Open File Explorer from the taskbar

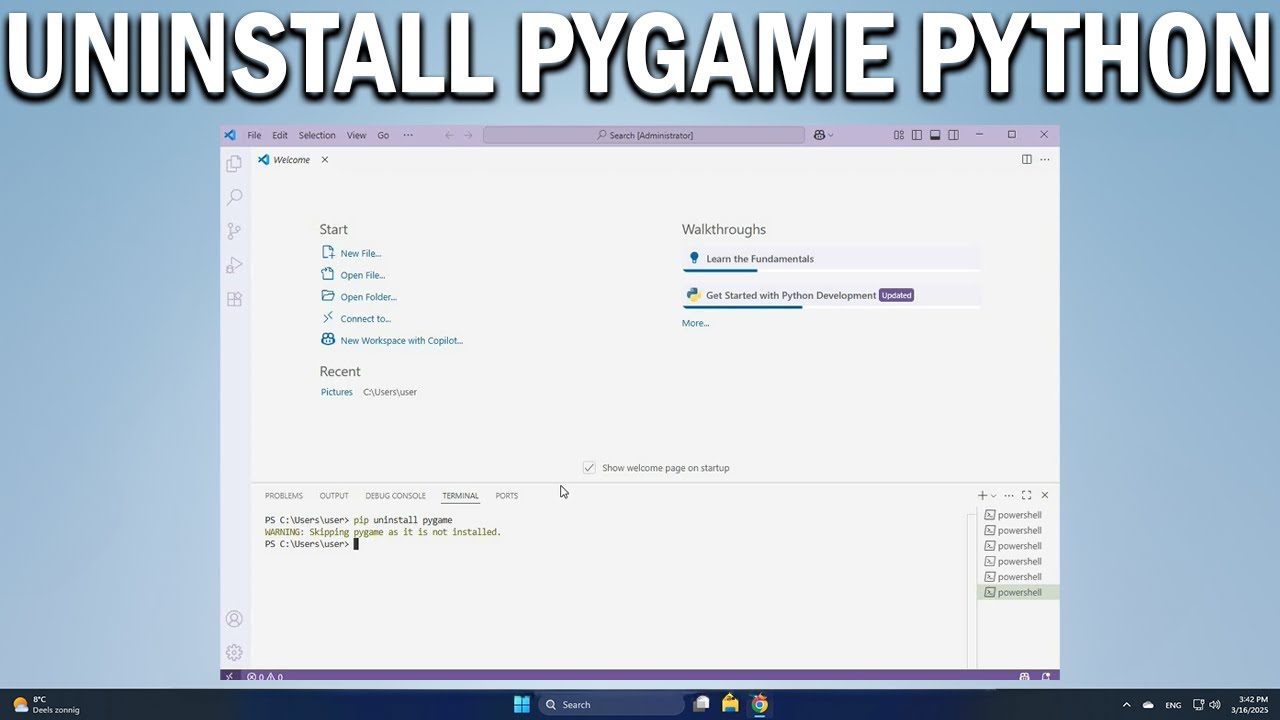tap(730, 704)
